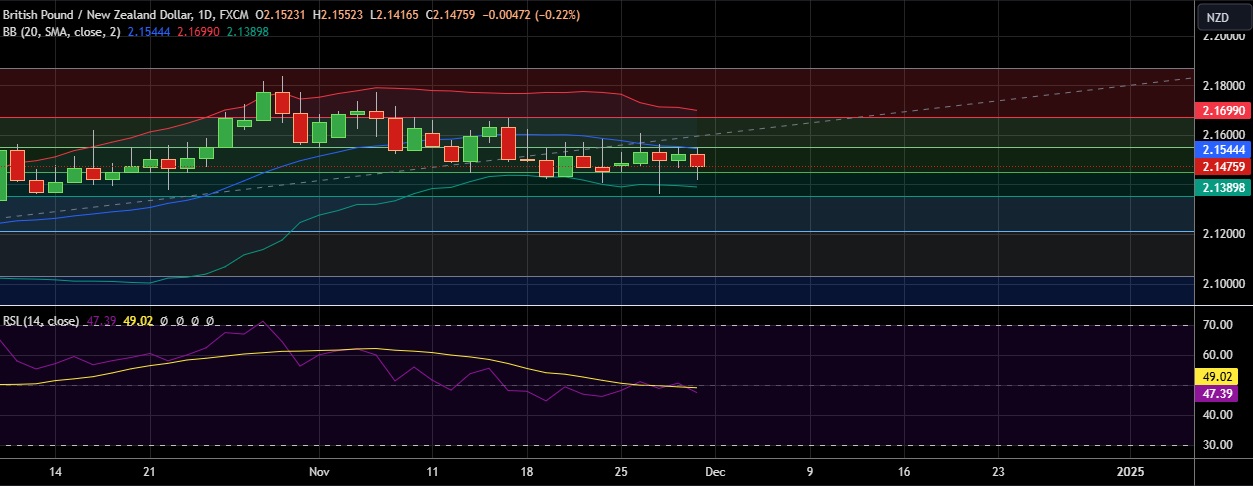Click the 16 date label on time axis
This screenshot has height=486, width=1253.
tap(904, 471)
